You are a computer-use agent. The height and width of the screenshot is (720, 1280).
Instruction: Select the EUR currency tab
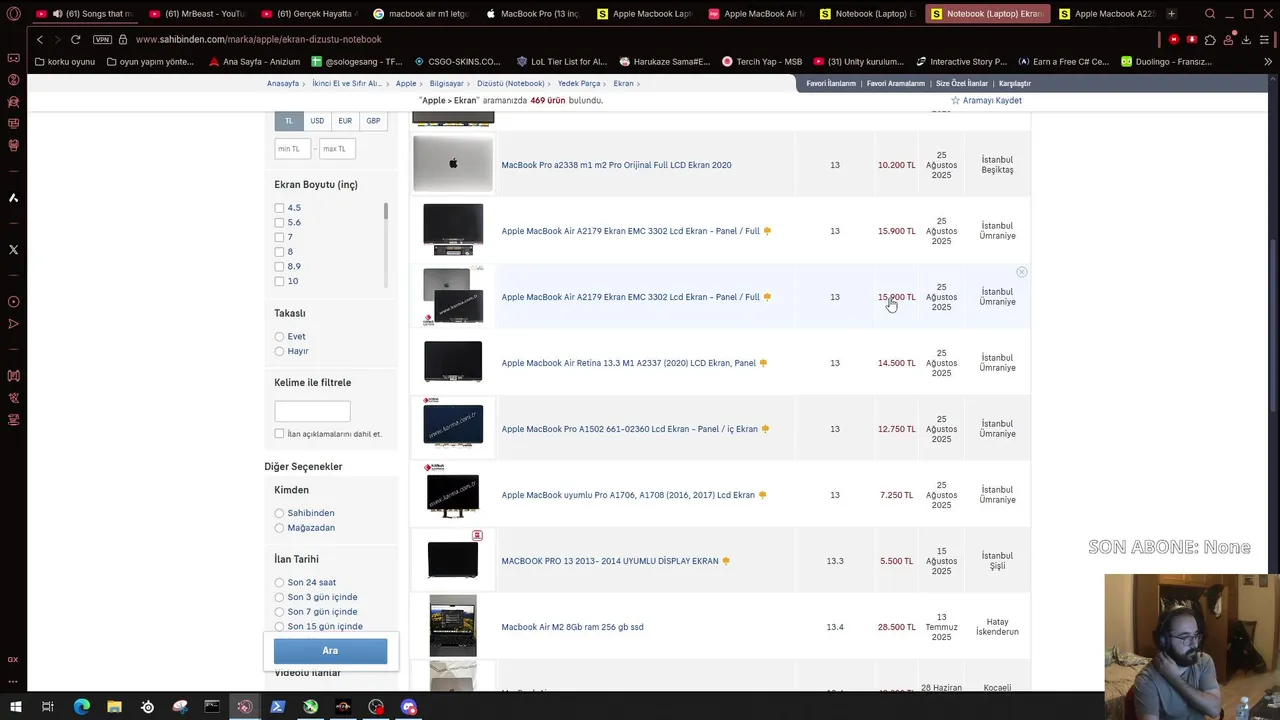(x=345, y=121)
